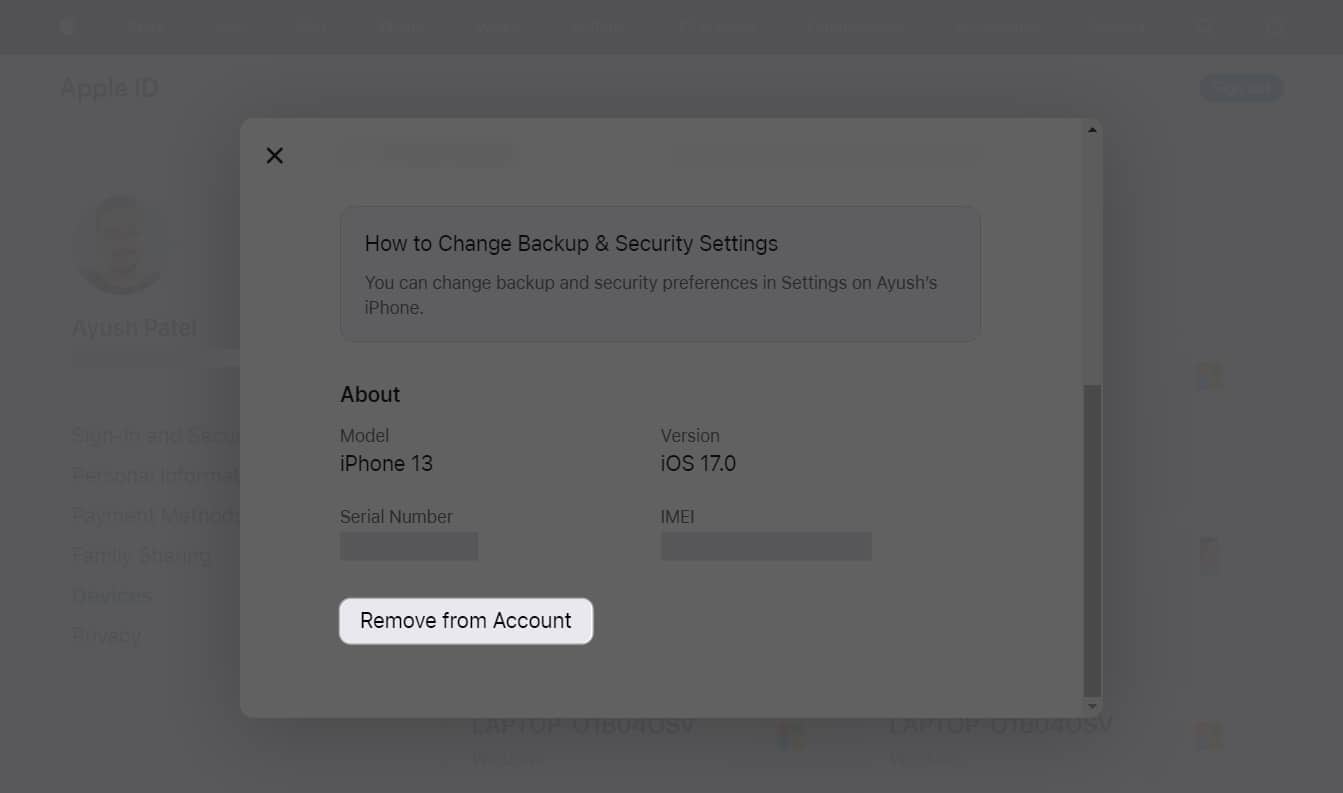Click Remove from Account
1343x793 pixels.
click(x=465, y=620)
